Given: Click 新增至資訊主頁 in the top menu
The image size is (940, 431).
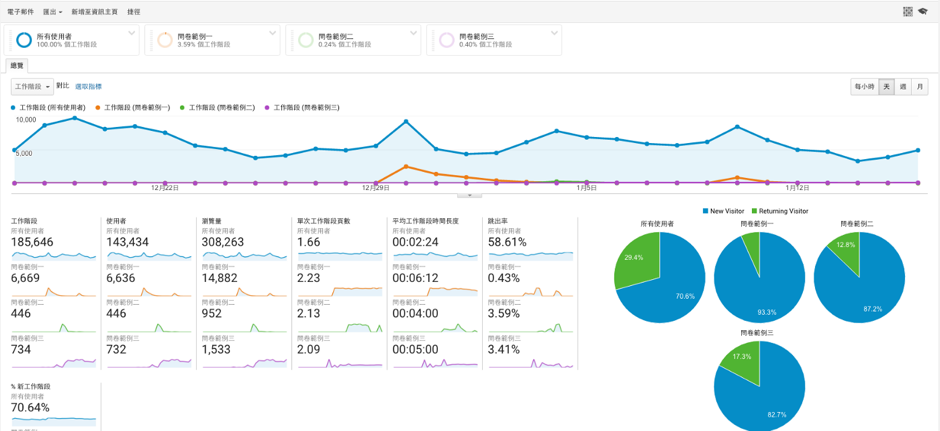Looking at the screenshot, I should (x=94, y=12).
